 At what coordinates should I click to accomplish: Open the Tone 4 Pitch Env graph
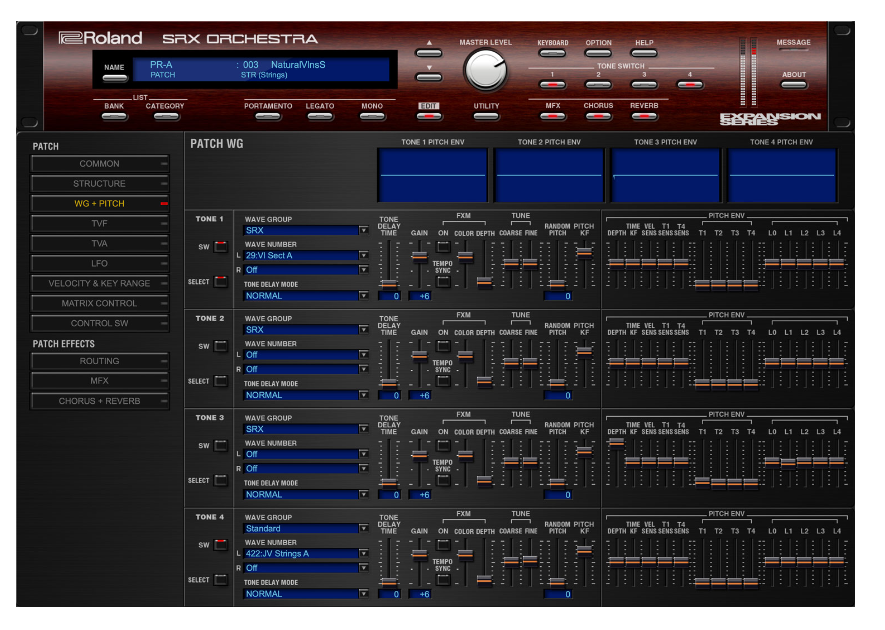782,175
